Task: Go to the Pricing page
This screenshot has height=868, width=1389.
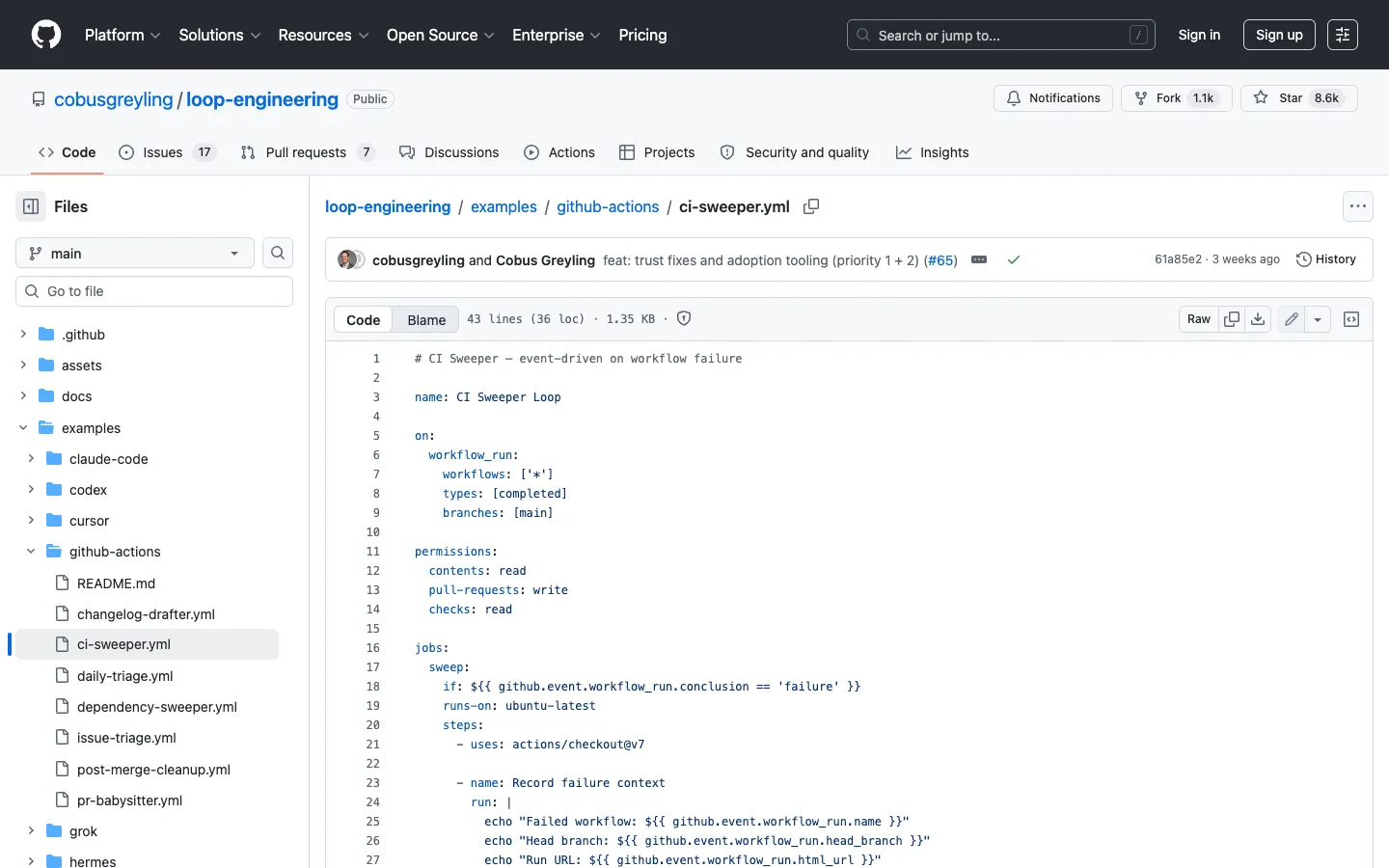Action: point(642,35)
